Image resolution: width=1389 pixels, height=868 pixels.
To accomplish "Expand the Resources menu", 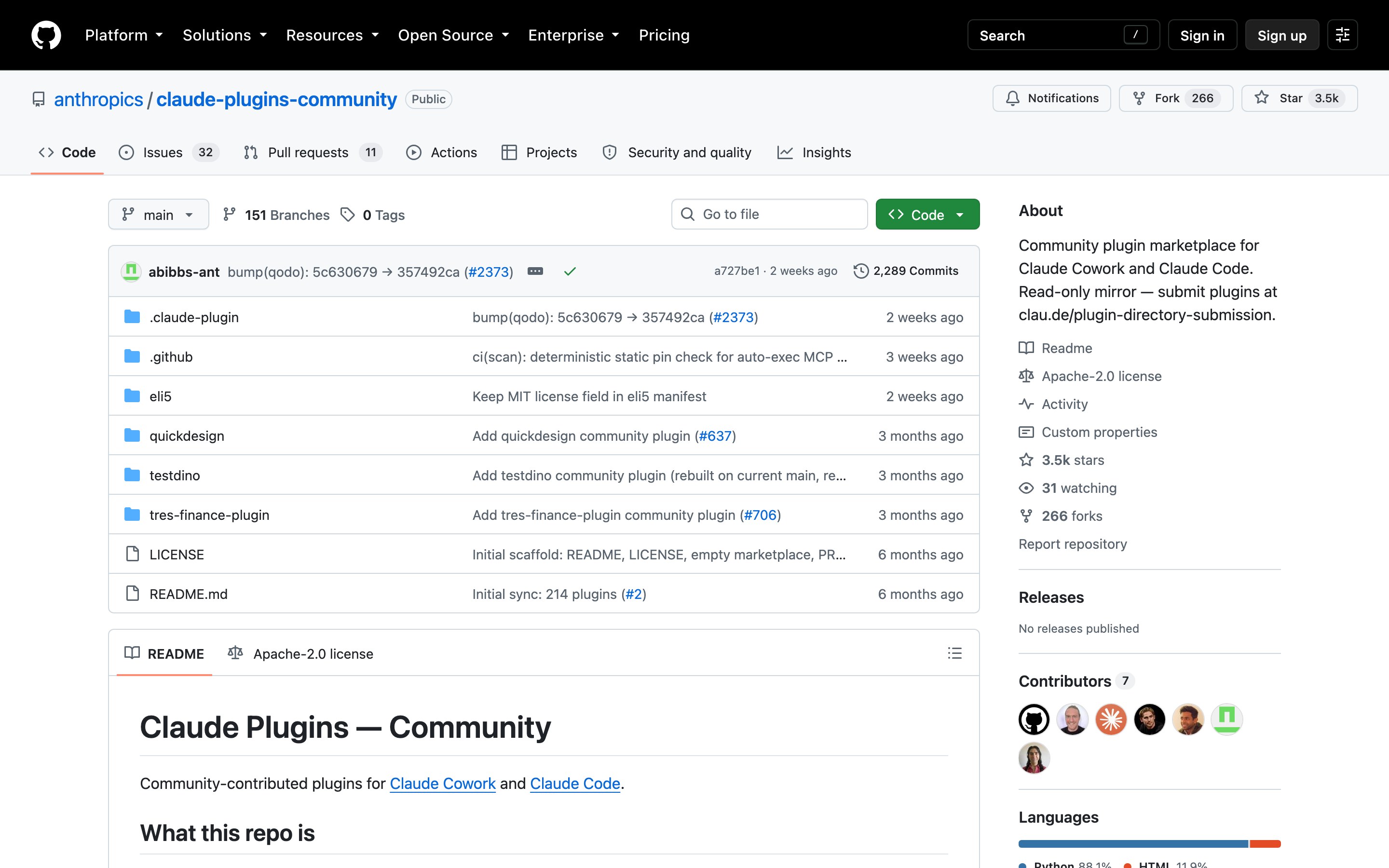I will point(332,35).
